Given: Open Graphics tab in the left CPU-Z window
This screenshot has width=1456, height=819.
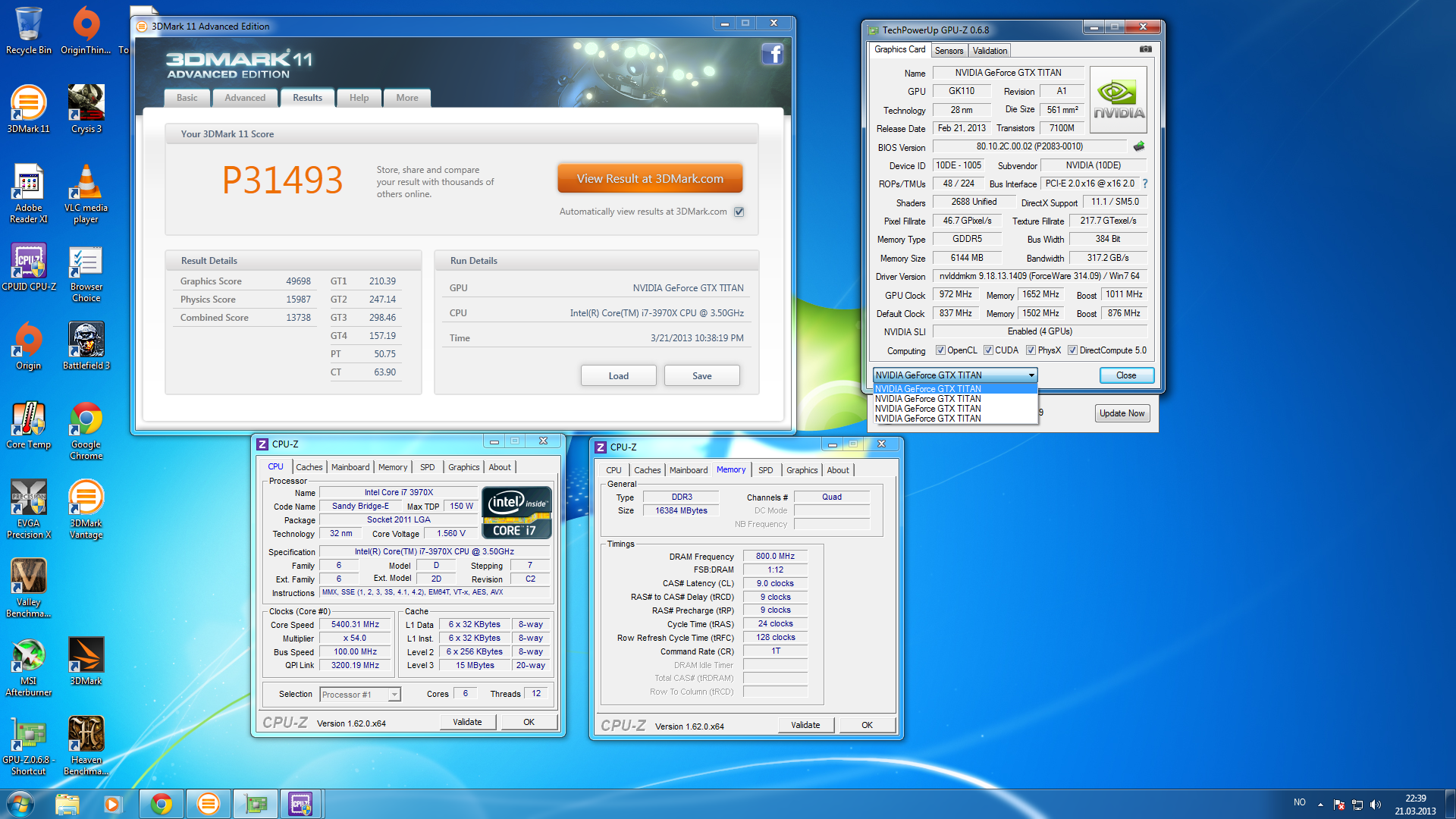Looking at the screenshot, I should click(x=463, y=467).
